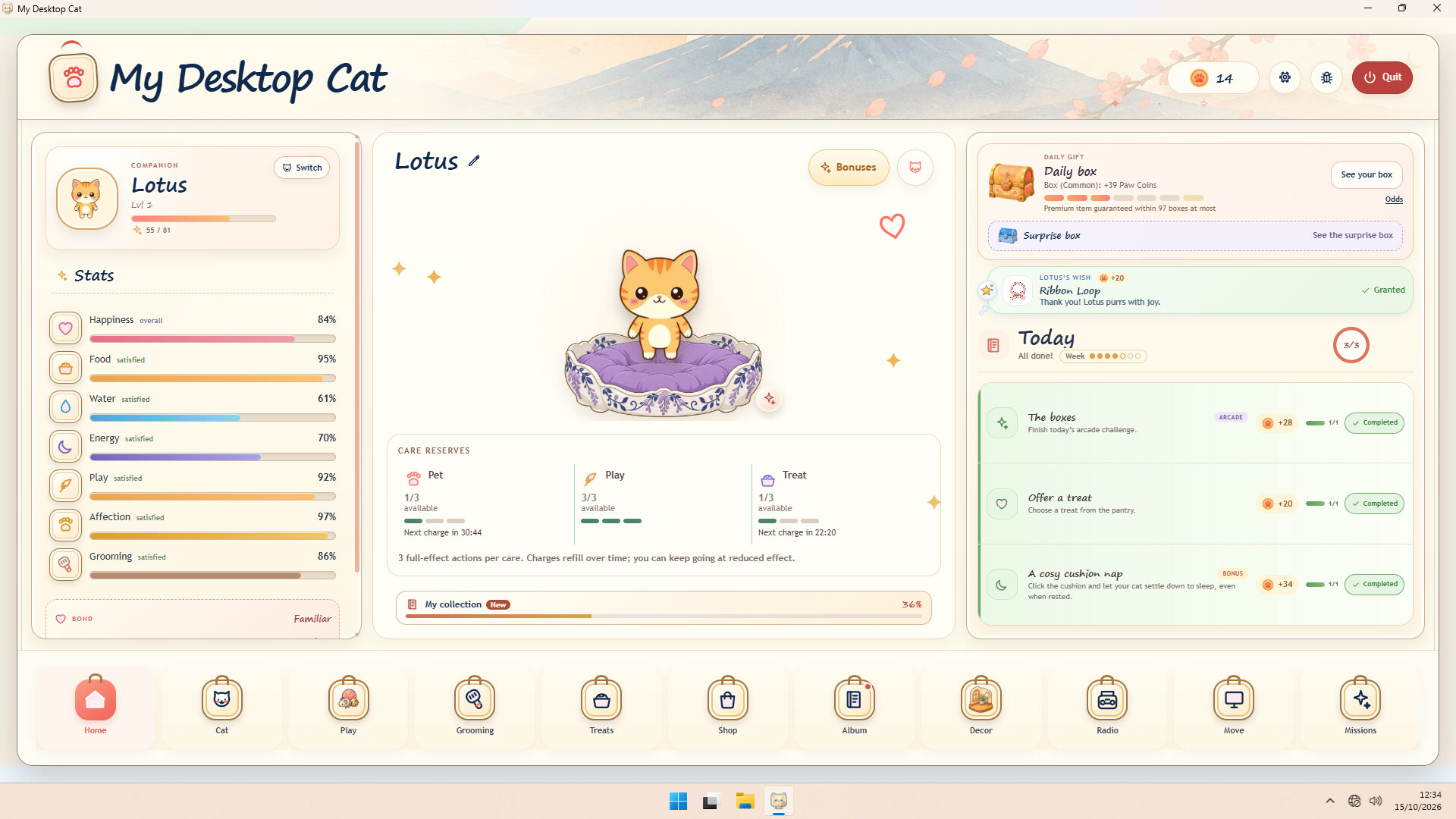
Task: Click the bug report icon in header
Action: (x=1326, y=77)
